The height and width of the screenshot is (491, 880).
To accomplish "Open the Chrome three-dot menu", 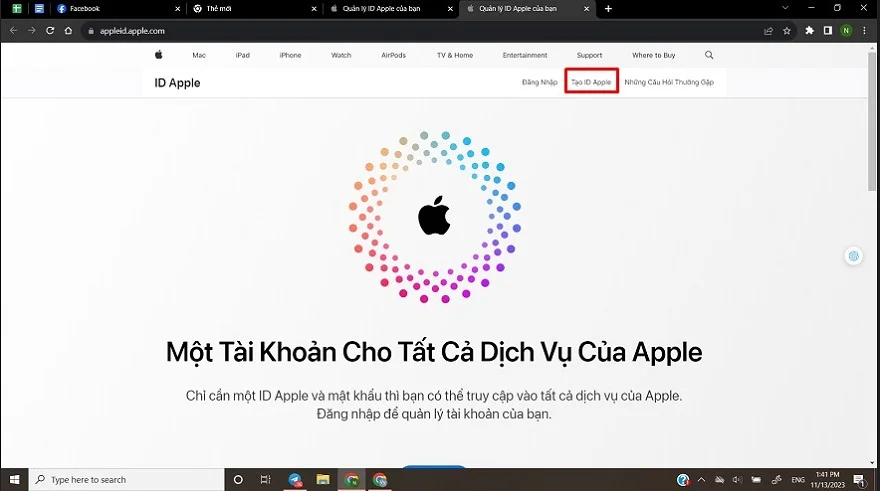I will point(864,31).
